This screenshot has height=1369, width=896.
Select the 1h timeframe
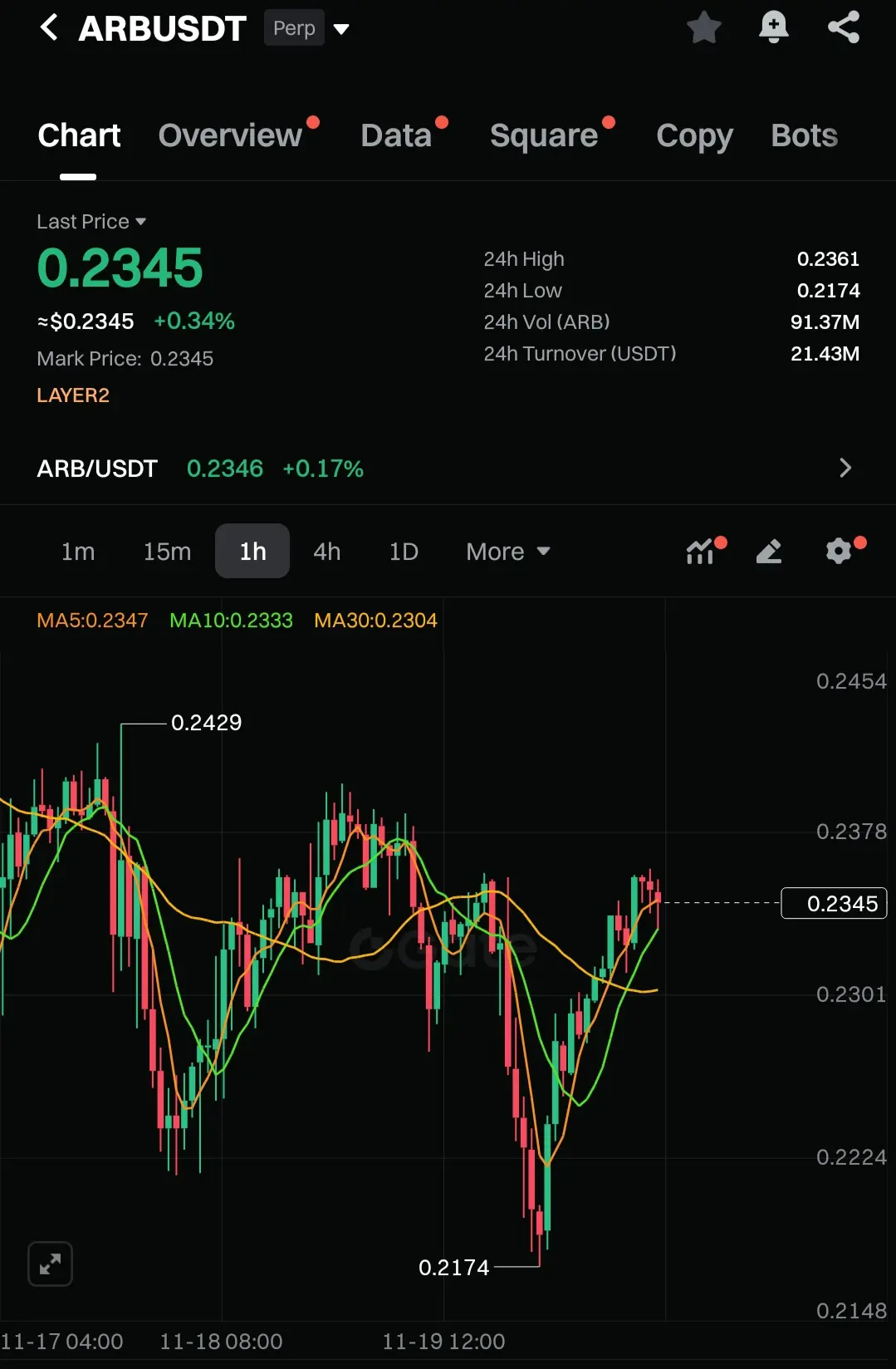click(252, 551)
